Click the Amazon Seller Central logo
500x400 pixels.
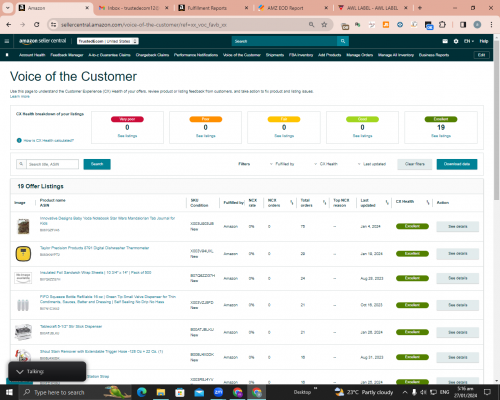[42, 41]
